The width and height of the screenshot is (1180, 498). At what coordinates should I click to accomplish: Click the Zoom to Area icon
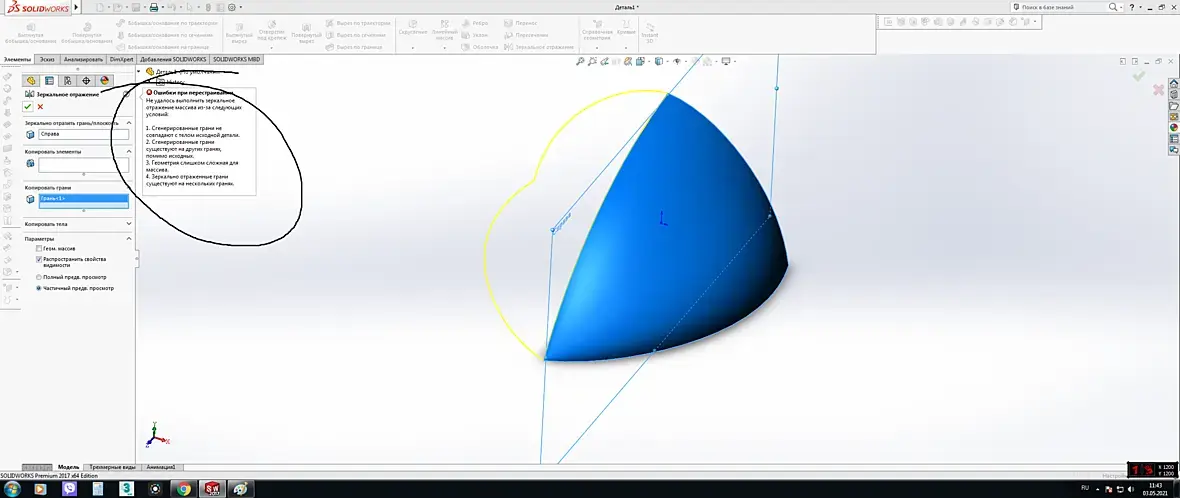coord(594,62)
